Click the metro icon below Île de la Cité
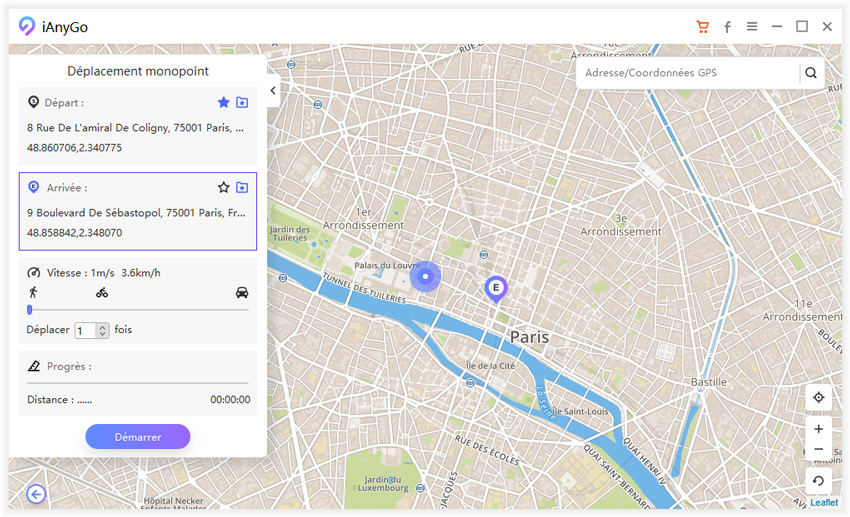Screen dimensions: 850x517 click(470, 383)
